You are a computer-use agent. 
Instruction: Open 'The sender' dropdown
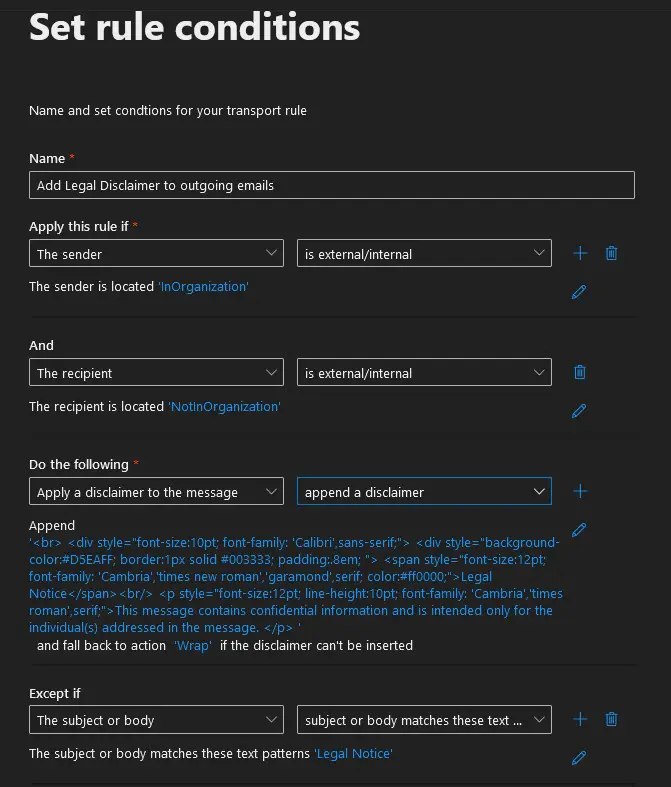[x=156, y=254]
